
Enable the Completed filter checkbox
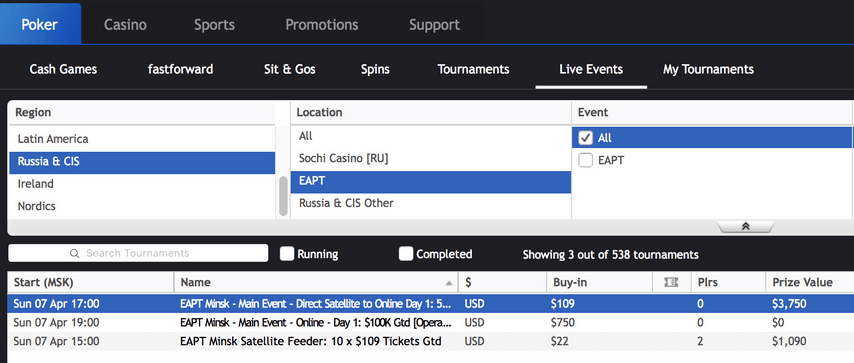tap(406, 253)
